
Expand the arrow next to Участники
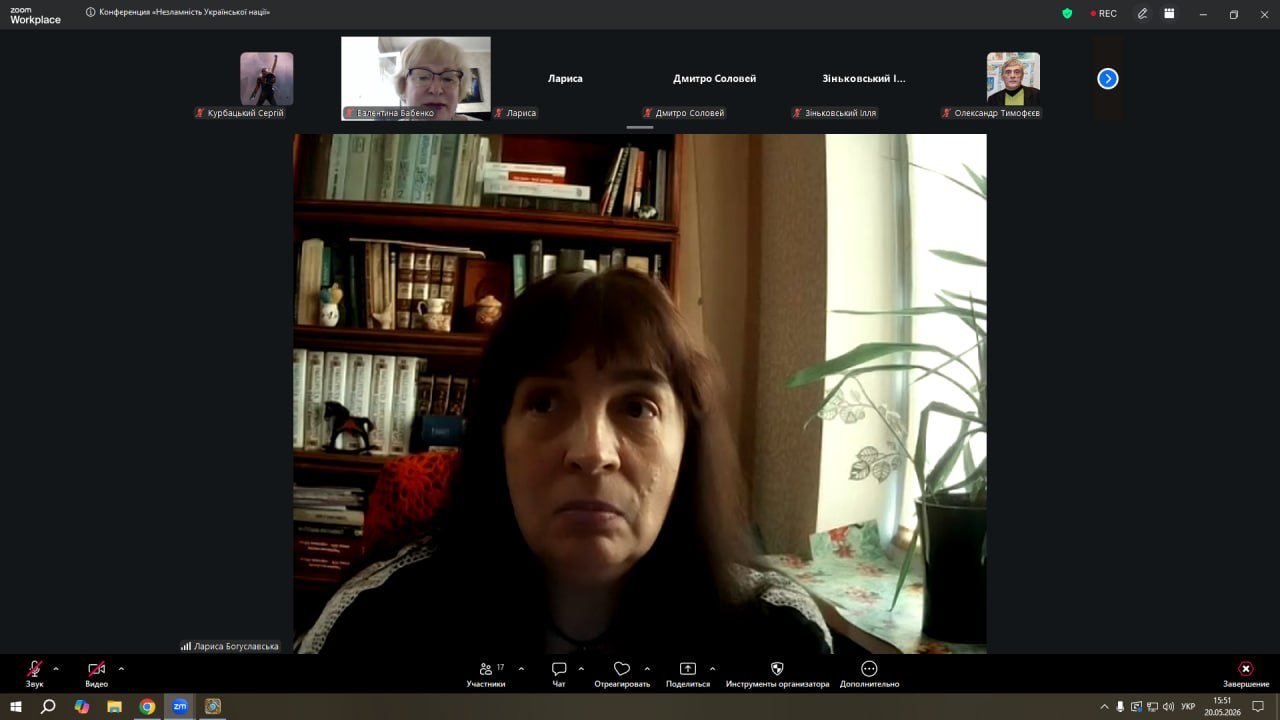521,669
